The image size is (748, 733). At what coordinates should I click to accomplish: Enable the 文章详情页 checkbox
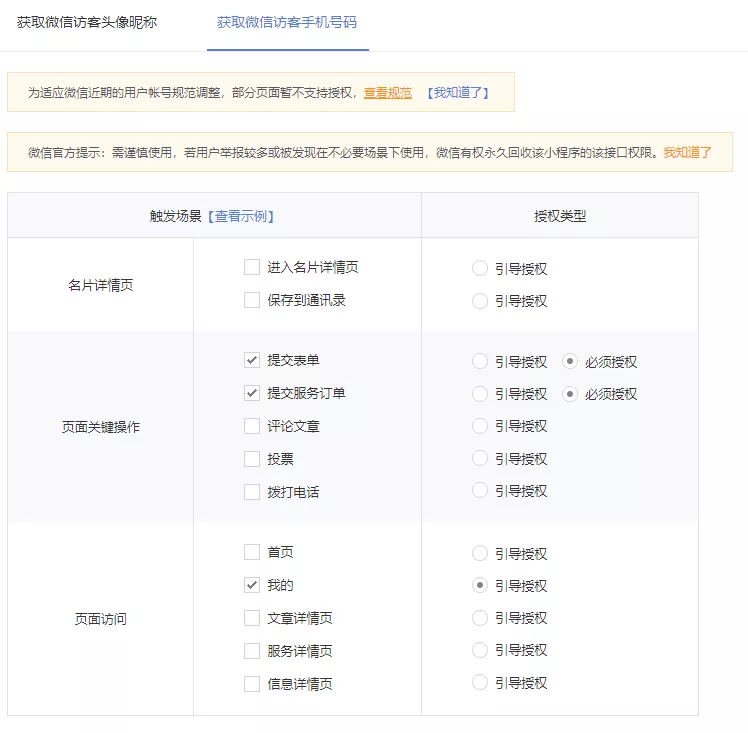point(252,618)
